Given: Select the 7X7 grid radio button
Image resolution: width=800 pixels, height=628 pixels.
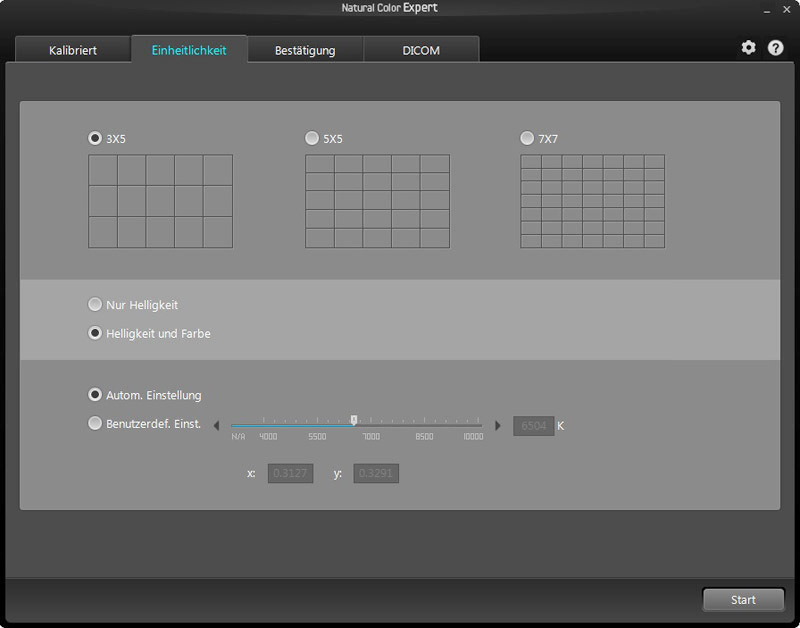Looking at the screenshot, I should coord(527,138).
